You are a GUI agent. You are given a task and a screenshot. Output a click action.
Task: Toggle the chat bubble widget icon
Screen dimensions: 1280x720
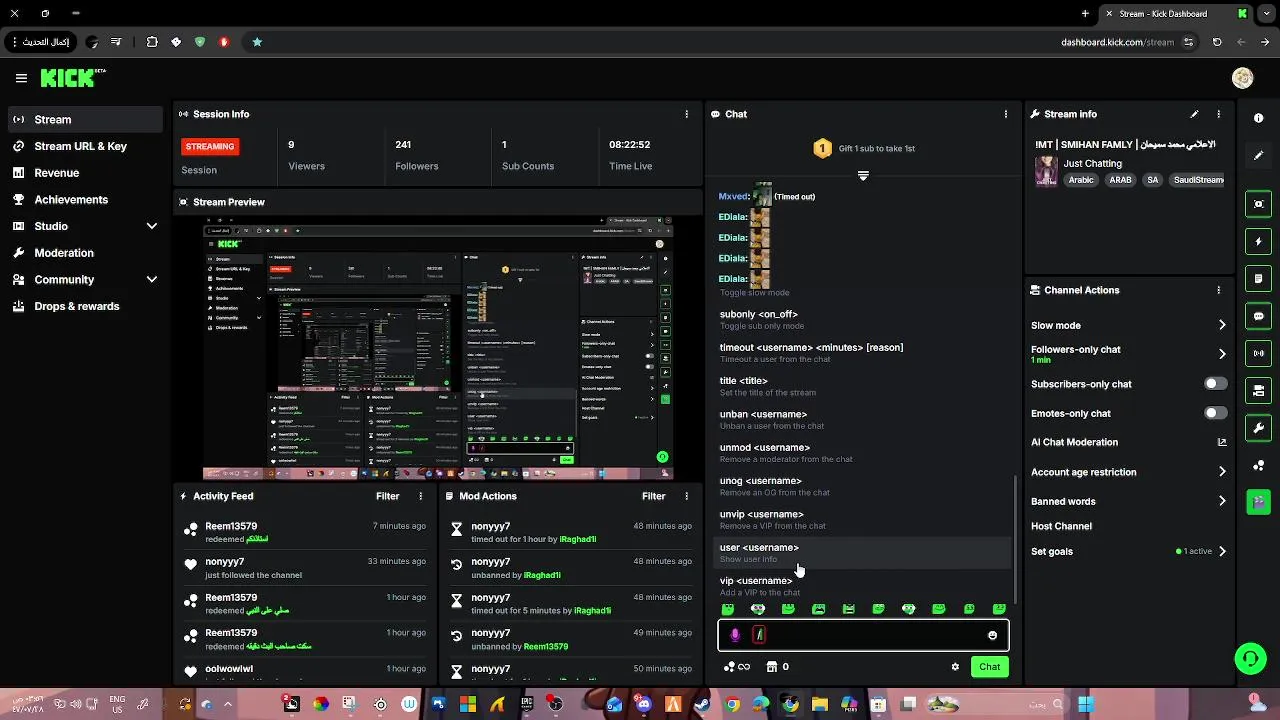click(x=1258, y=316)
